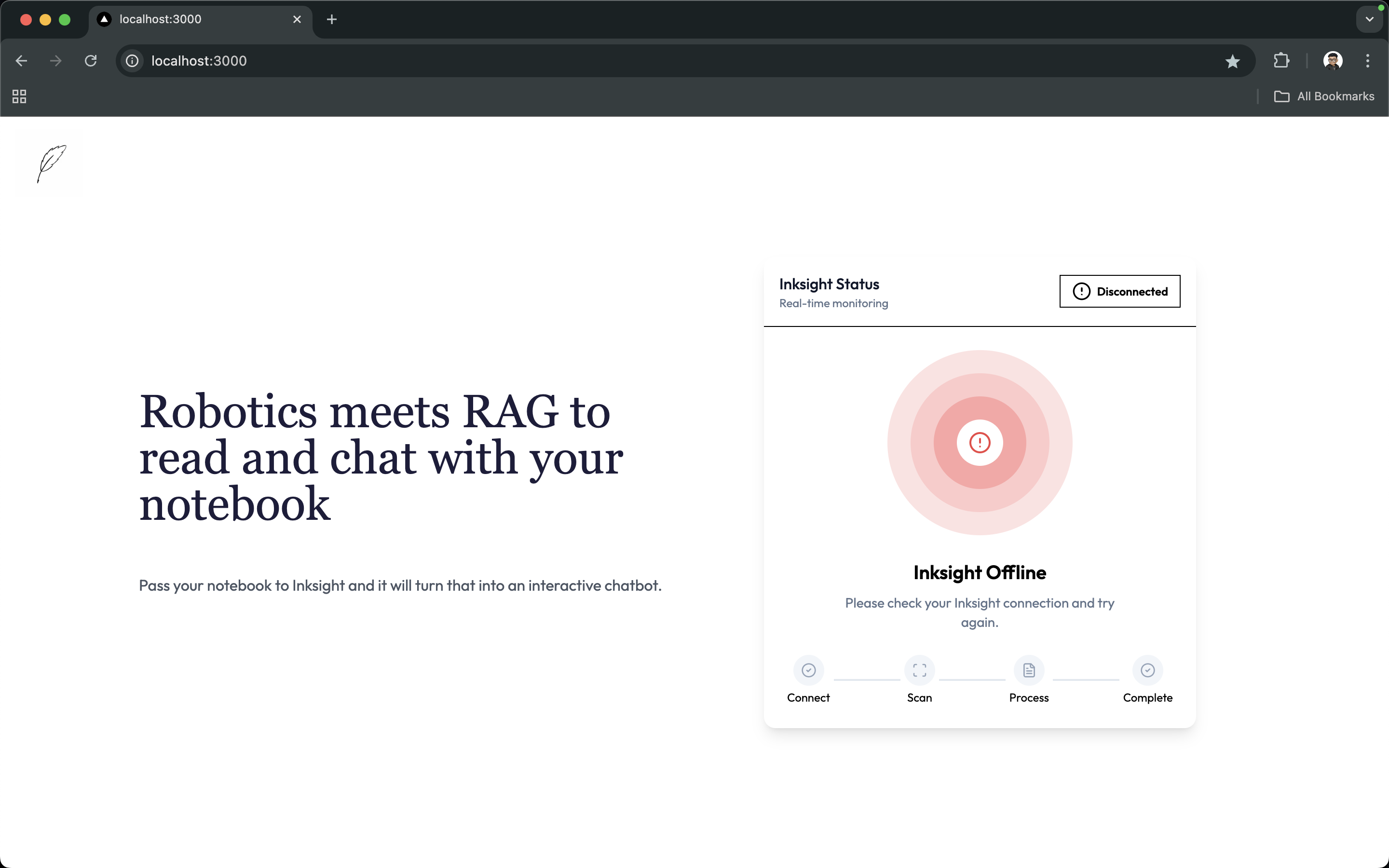Viewport: 1389px width, 868px height.
Task: Go back to previous page
Action: pyautogui.click(x=22, y=61)
